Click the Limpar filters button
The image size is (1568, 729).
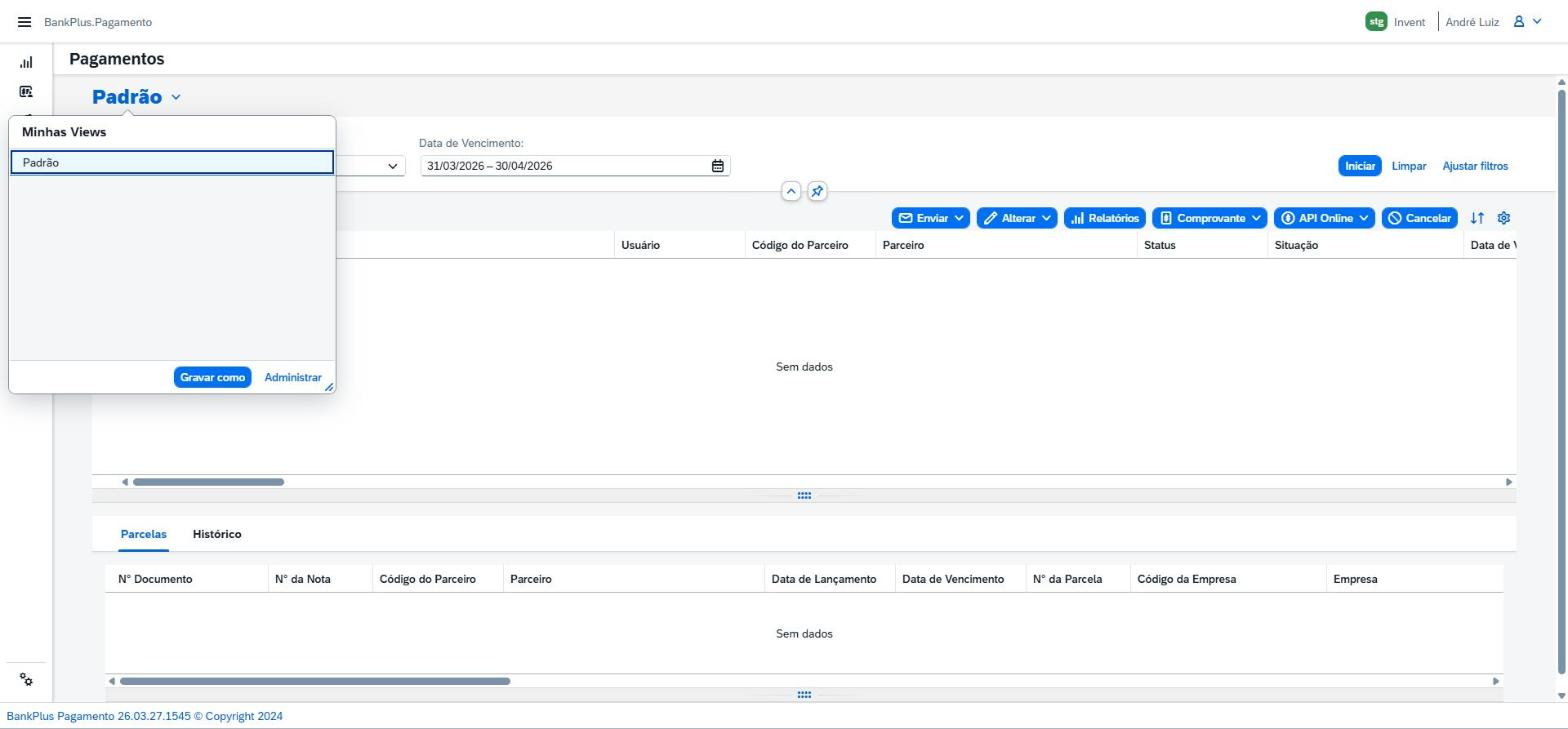[1408, 166]
